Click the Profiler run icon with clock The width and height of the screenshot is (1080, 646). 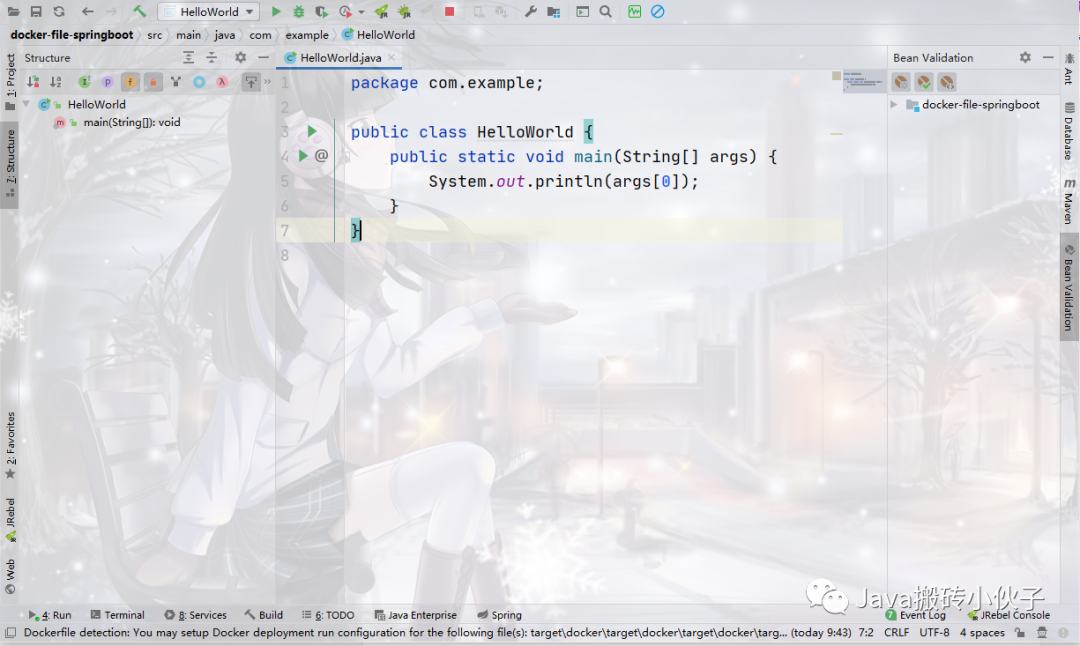tap(345, 12)
